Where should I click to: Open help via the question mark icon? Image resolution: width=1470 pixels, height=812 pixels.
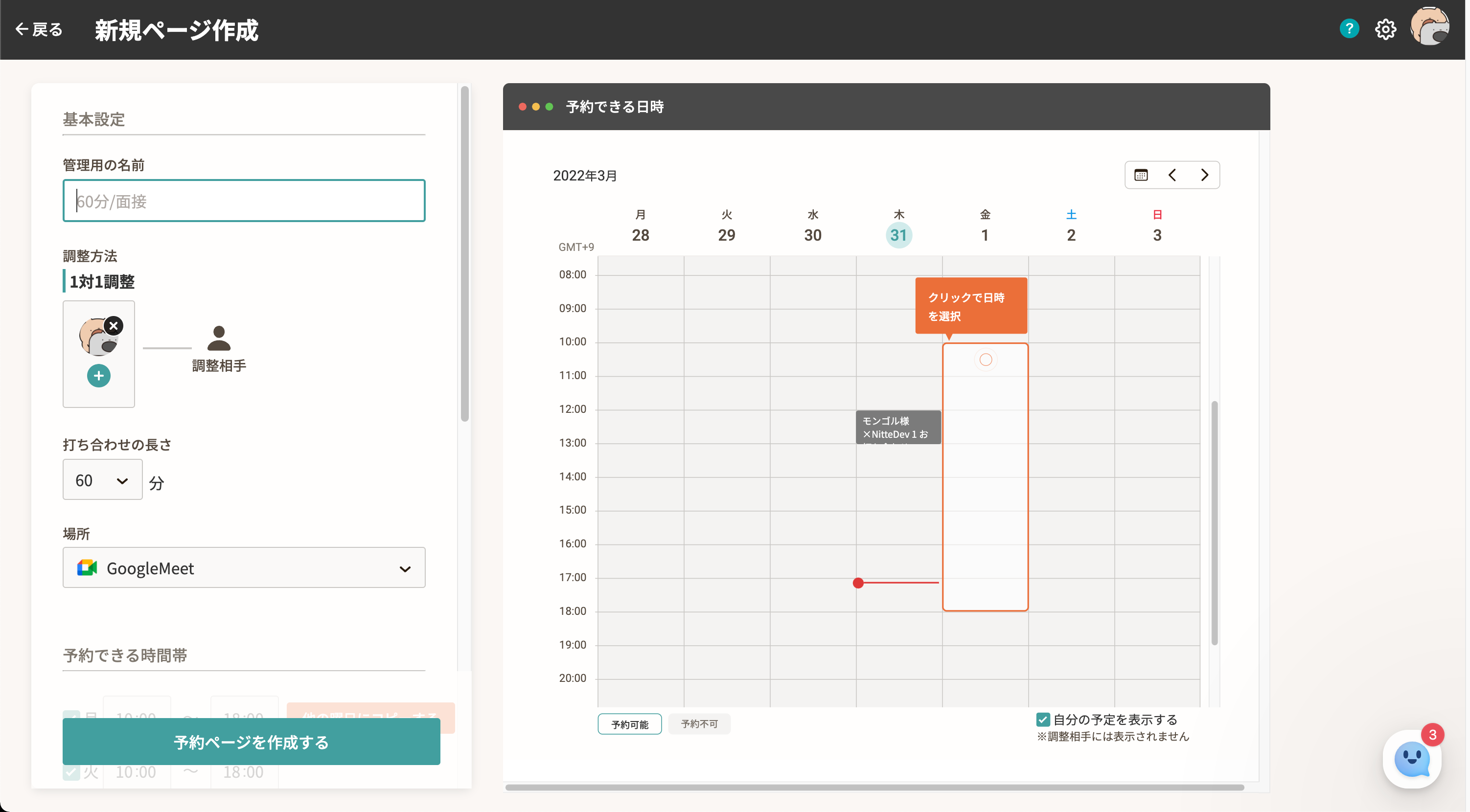pyautogui.click(x=1349, y=28)
